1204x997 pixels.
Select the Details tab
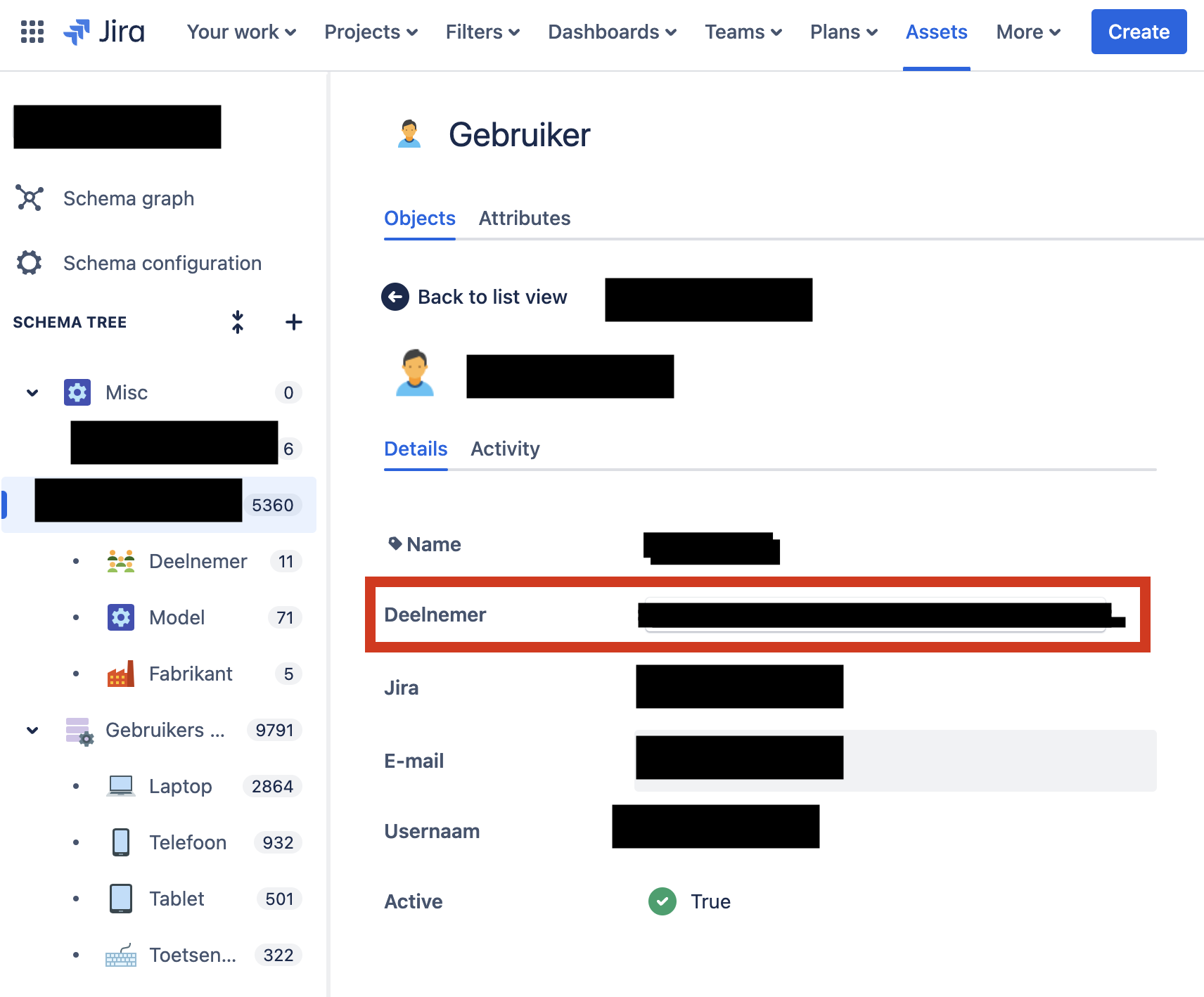(416, 449)
